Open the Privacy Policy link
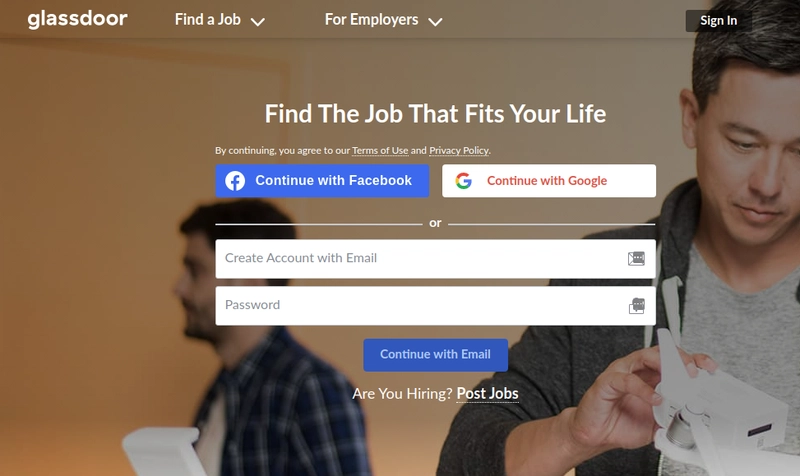The image size is (800, 476). pos(459,151)
